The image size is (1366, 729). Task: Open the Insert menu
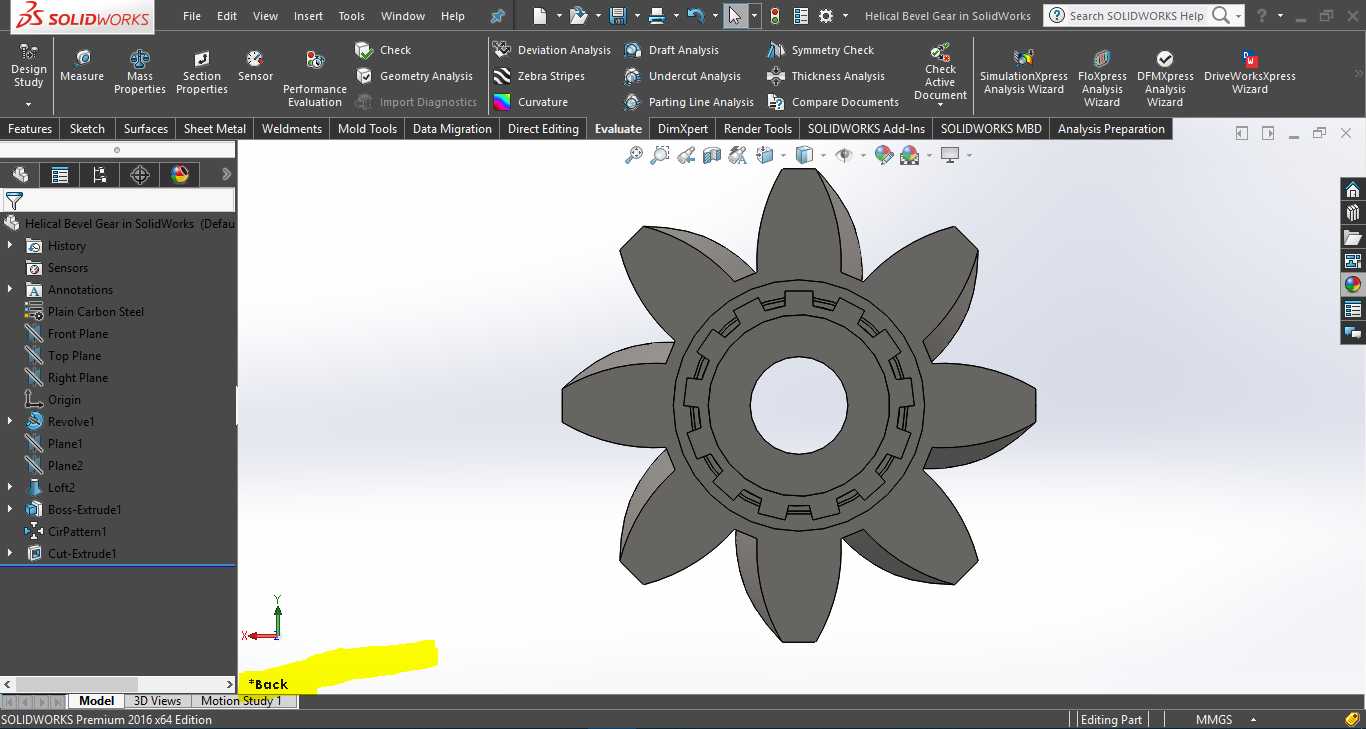click(308, 16)
